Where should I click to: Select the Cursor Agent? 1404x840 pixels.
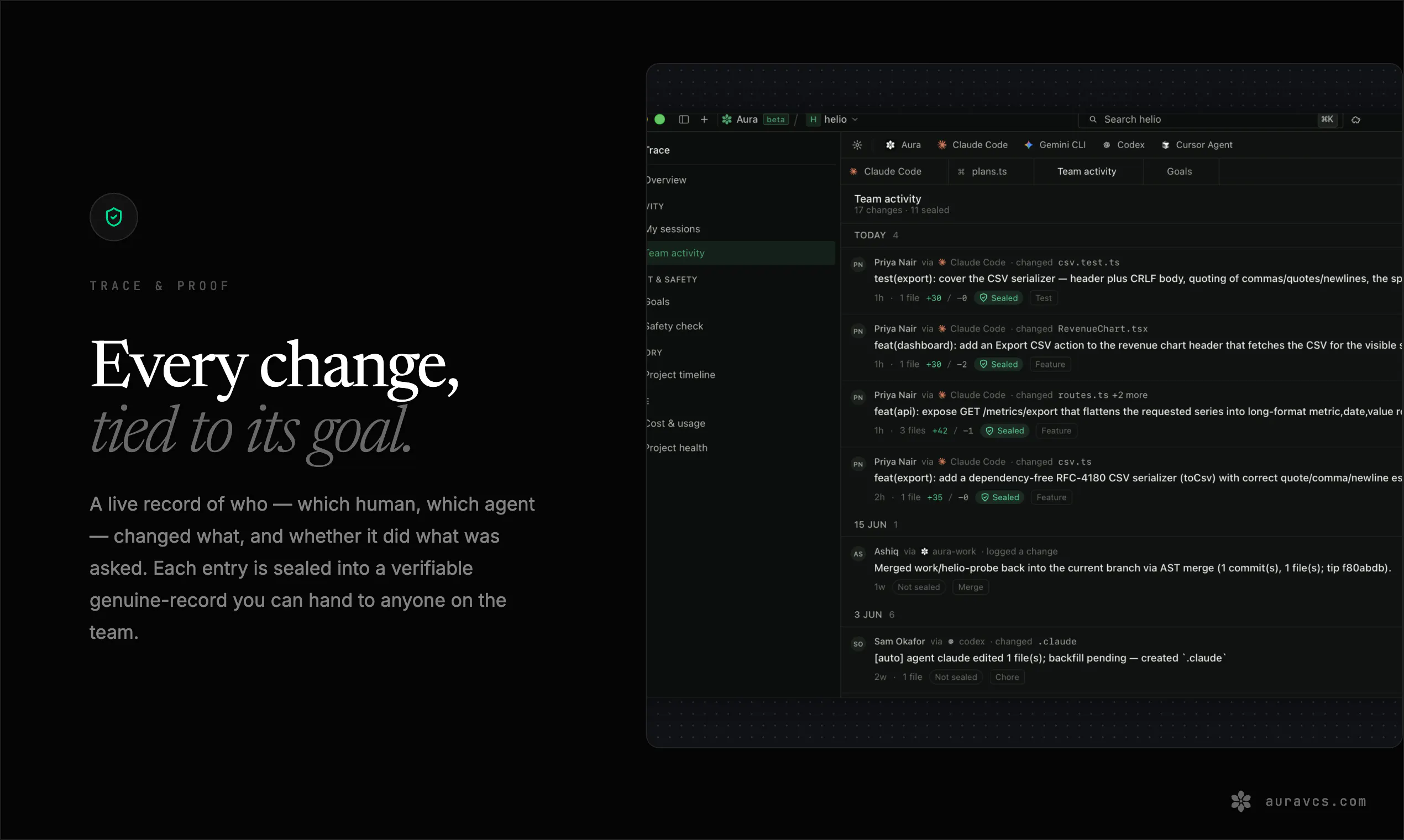tap(1197, 145)
